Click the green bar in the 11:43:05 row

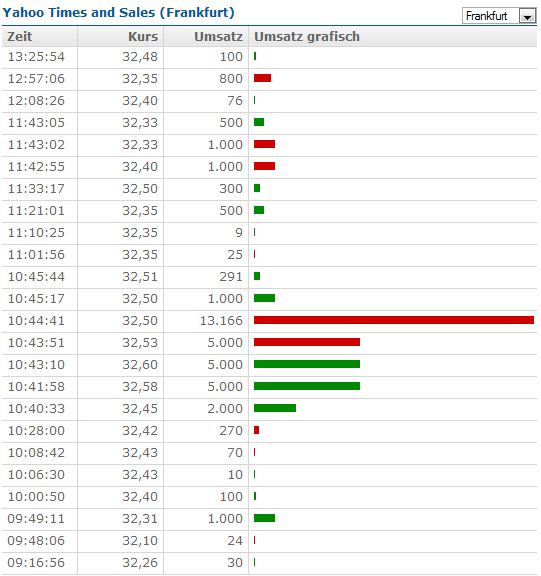point(259,122)
